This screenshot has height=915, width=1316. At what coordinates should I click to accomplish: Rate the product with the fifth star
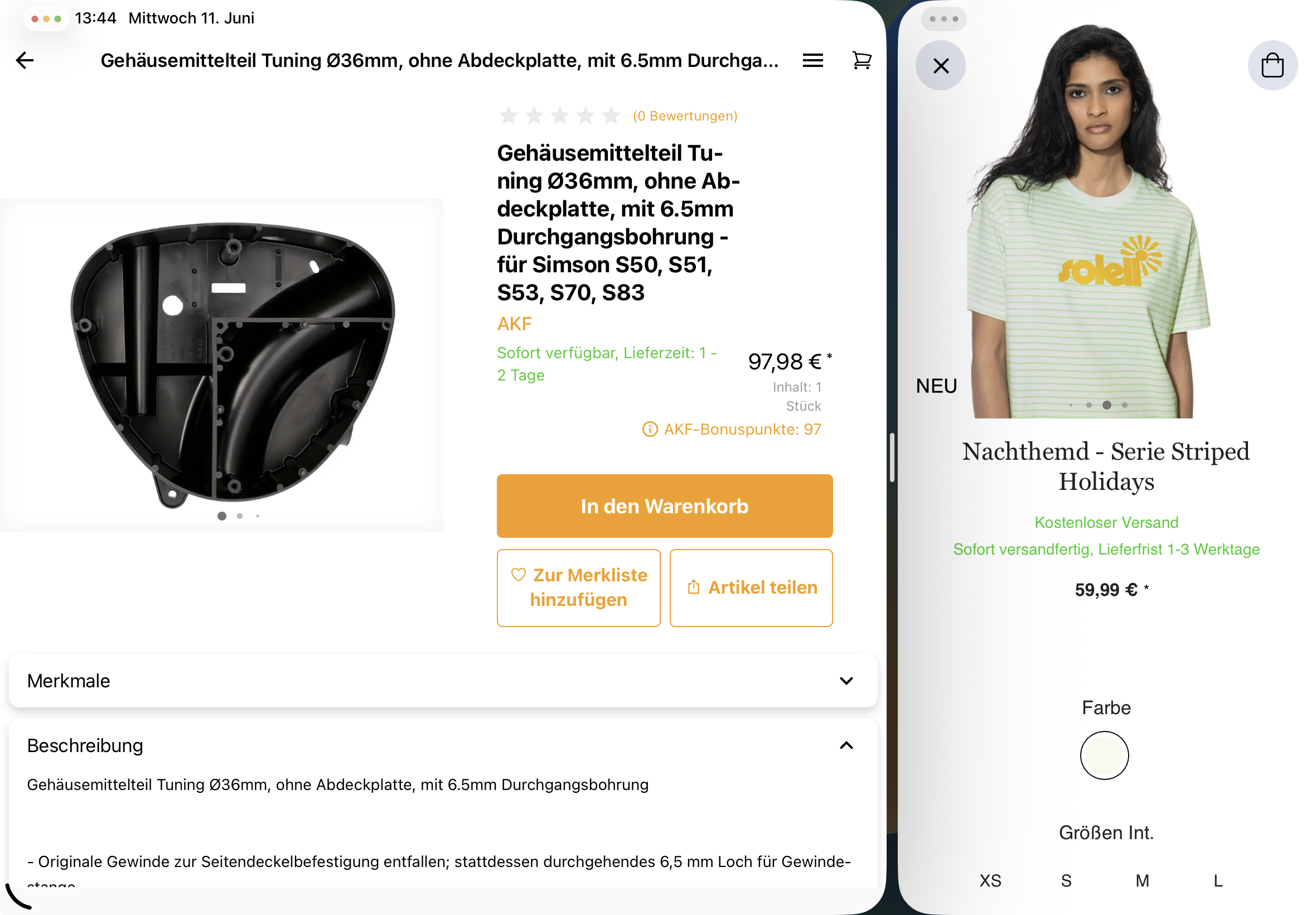(x=611, y=116)
